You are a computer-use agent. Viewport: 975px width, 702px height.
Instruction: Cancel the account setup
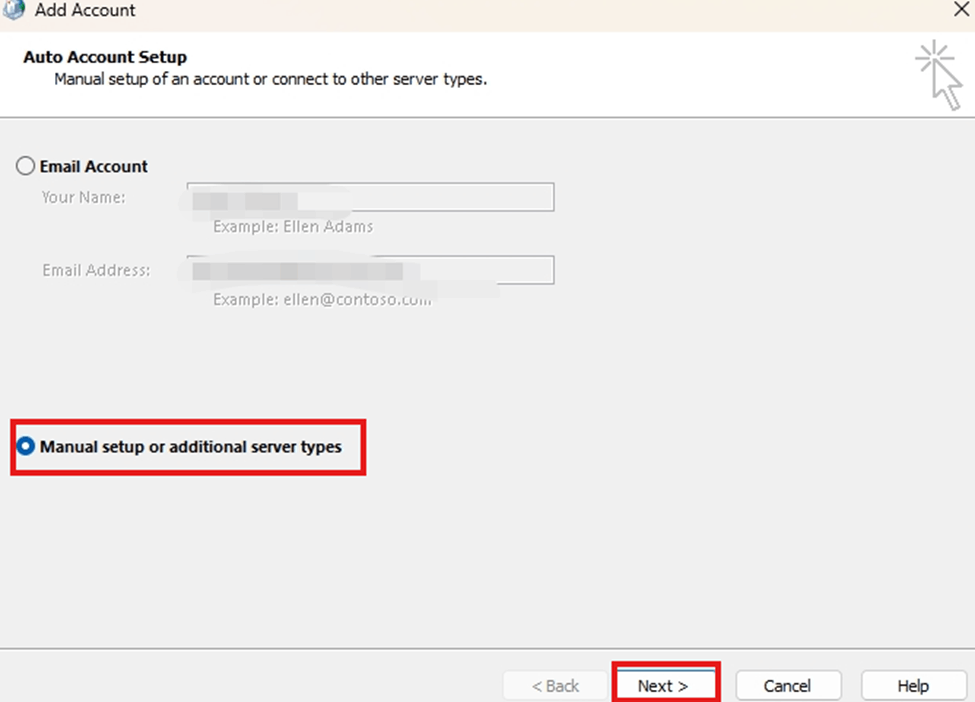coord(788,686)
